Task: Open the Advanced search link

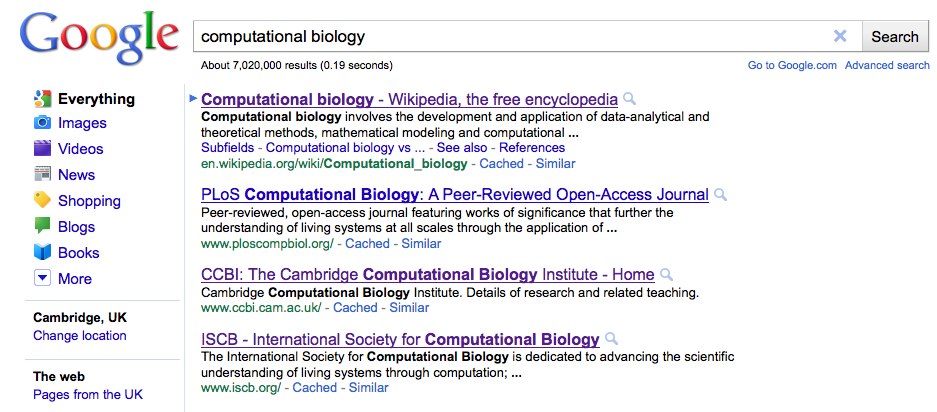Action: coord(887,65)
